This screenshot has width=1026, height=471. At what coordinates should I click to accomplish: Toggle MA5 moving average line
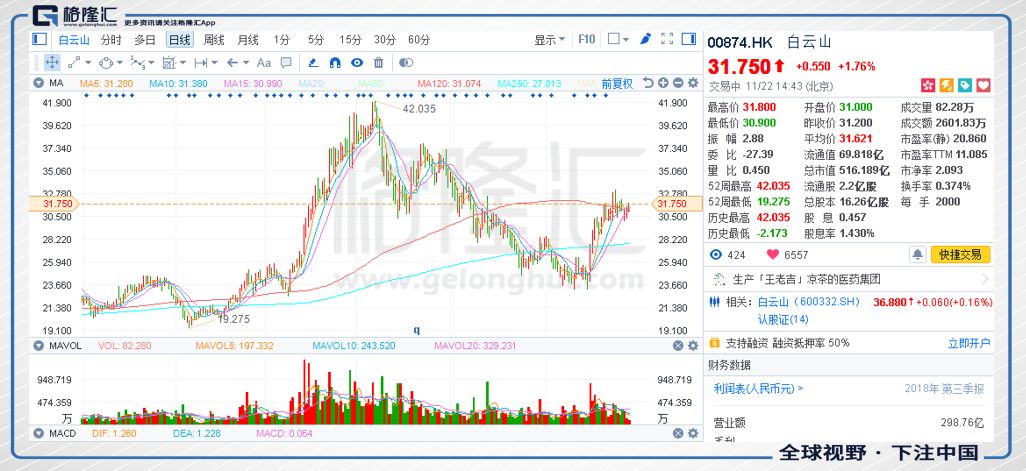(106, 84)
